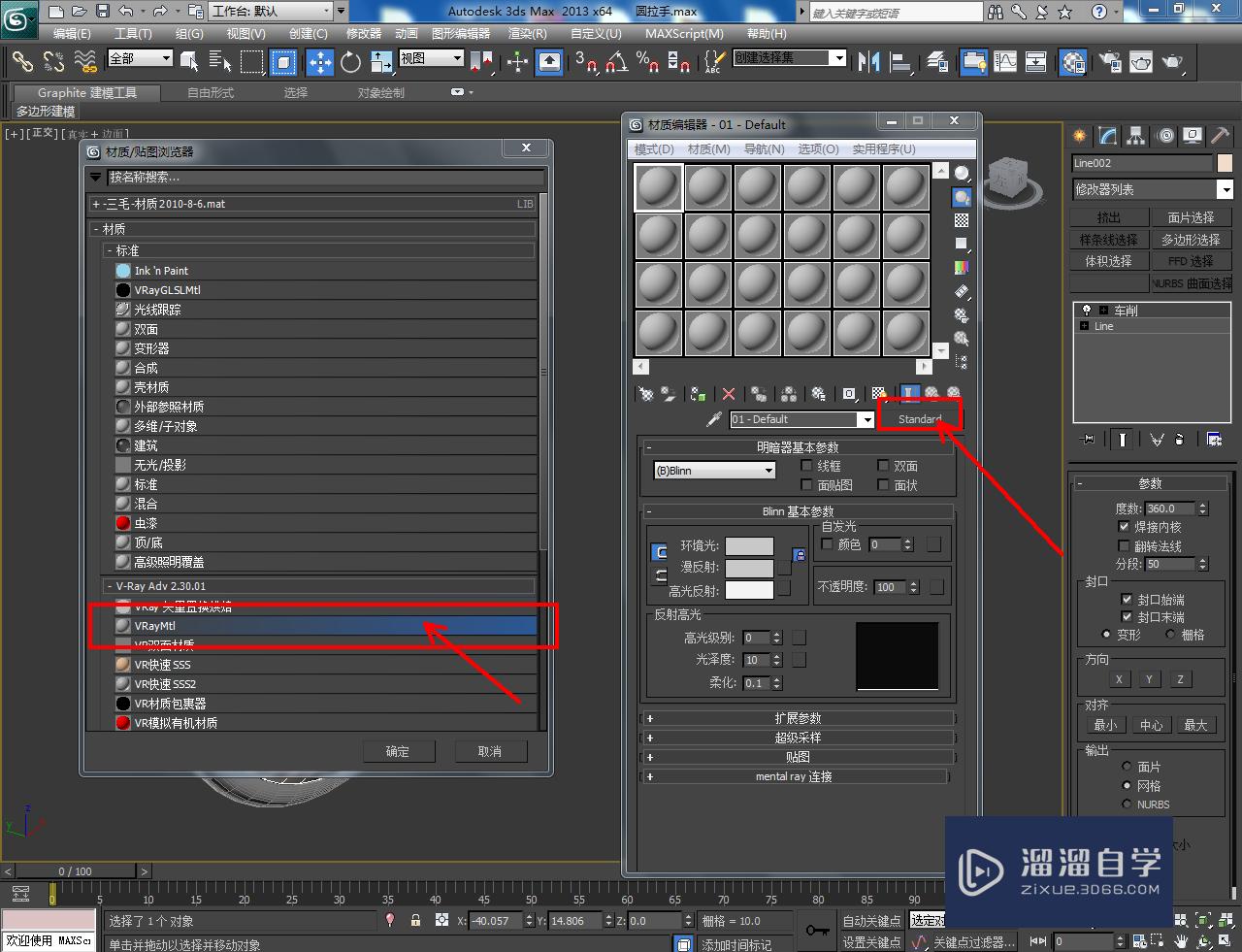Screen dimensions: 1242x952
Task: Open the Hierarchy panel tab icon
Action: (x=1135, y=136)
